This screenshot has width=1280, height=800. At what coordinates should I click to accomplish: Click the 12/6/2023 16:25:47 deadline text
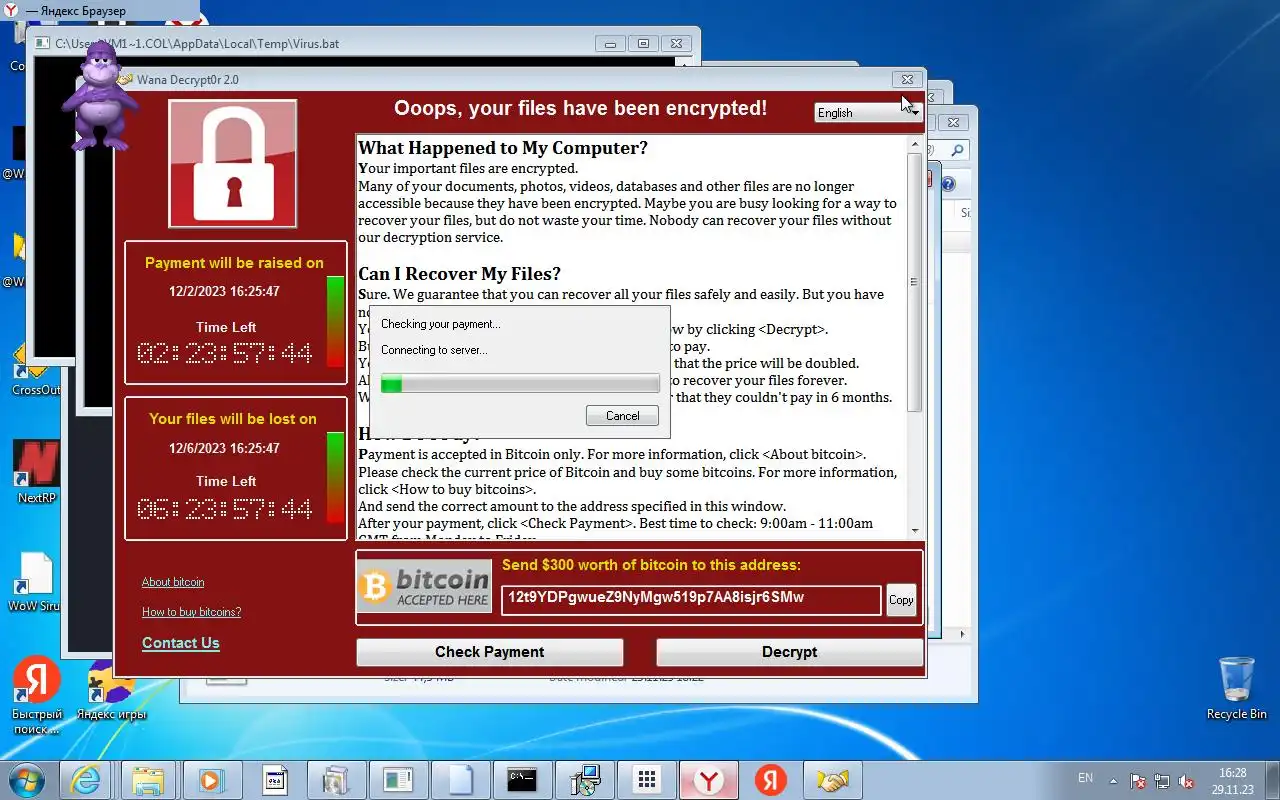point(224,448)
